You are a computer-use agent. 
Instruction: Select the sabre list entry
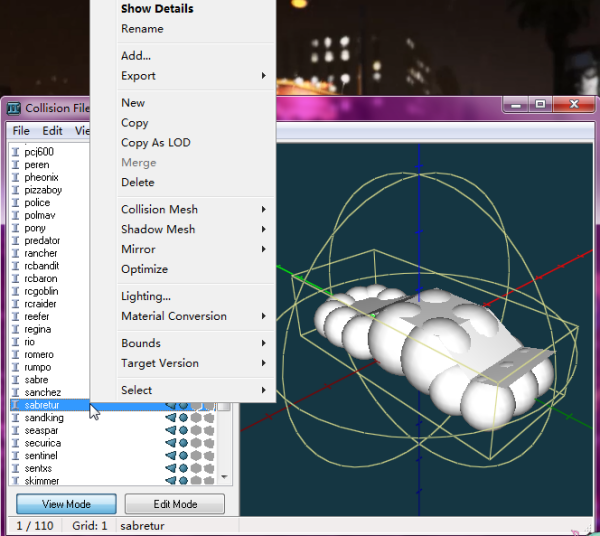click(x=36, y=380)
